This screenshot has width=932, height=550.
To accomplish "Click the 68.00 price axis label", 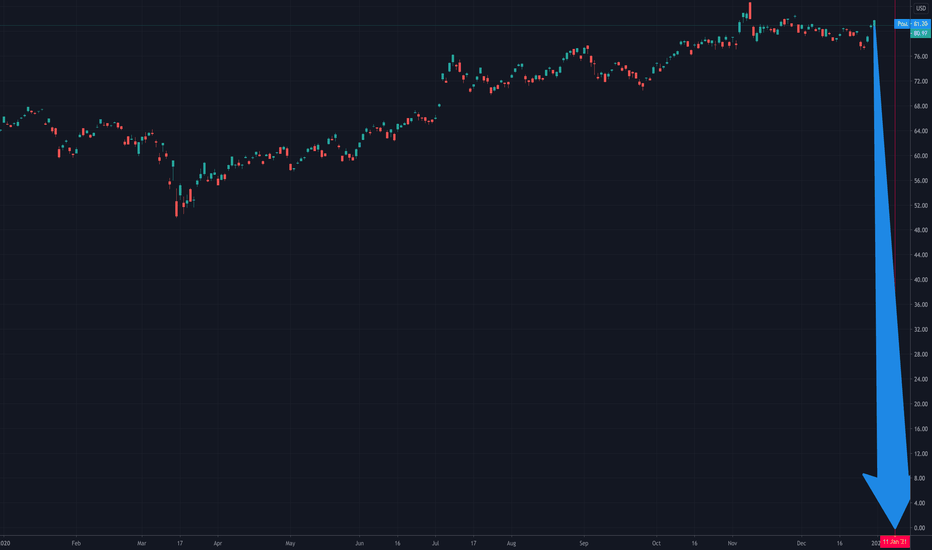I will click(921, 106).
